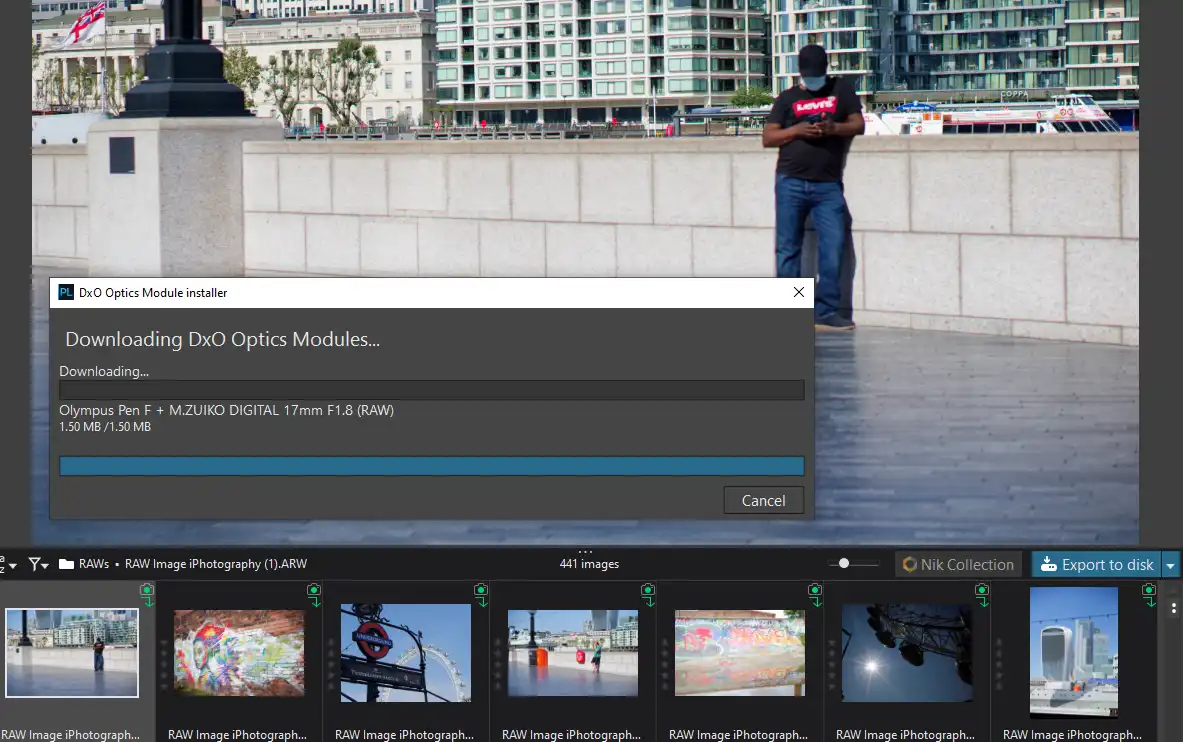Viewport: 1183px width, 742px height.
Task: Select the Underground sign and Ferris wheel thumbnail
Action: pyautogui.click(x=406, y=653)
